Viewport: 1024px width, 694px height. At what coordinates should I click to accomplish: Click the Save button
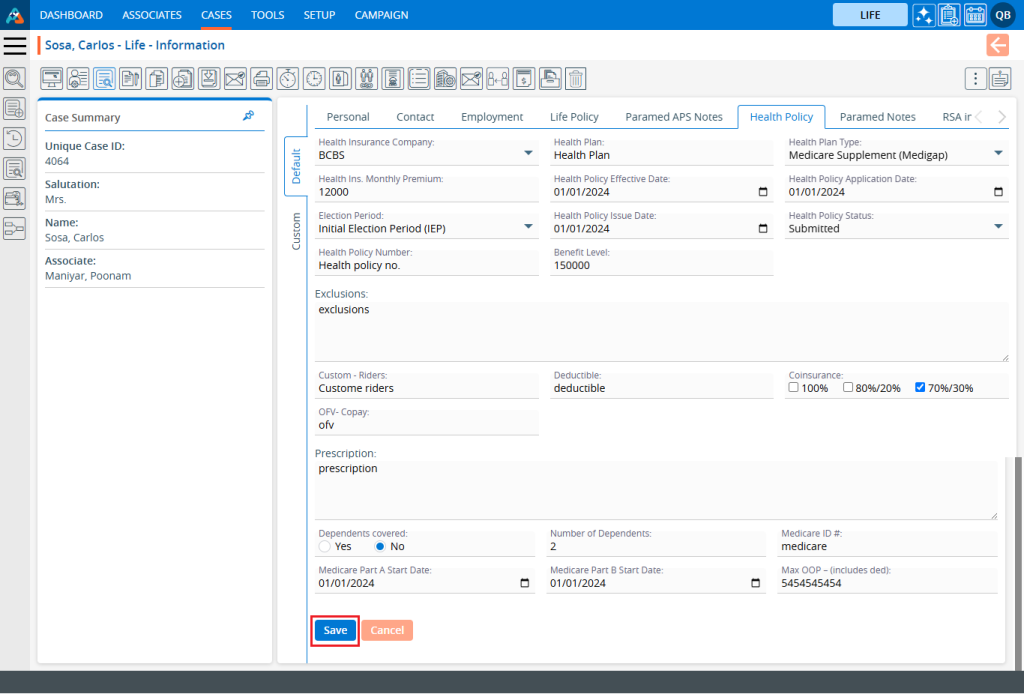[335, 631]
